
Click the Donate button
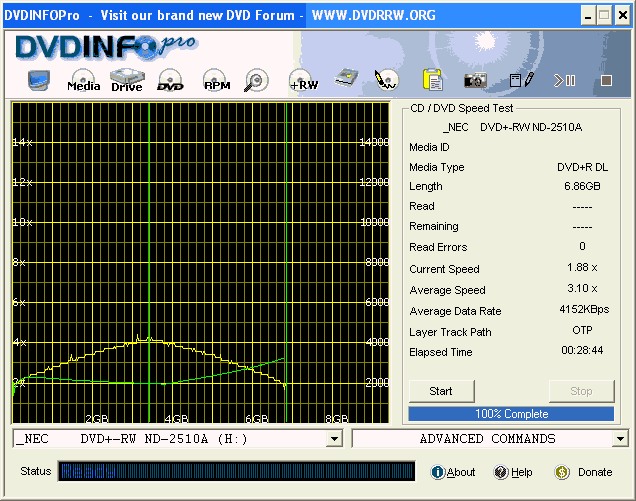(x=584, y=472)
